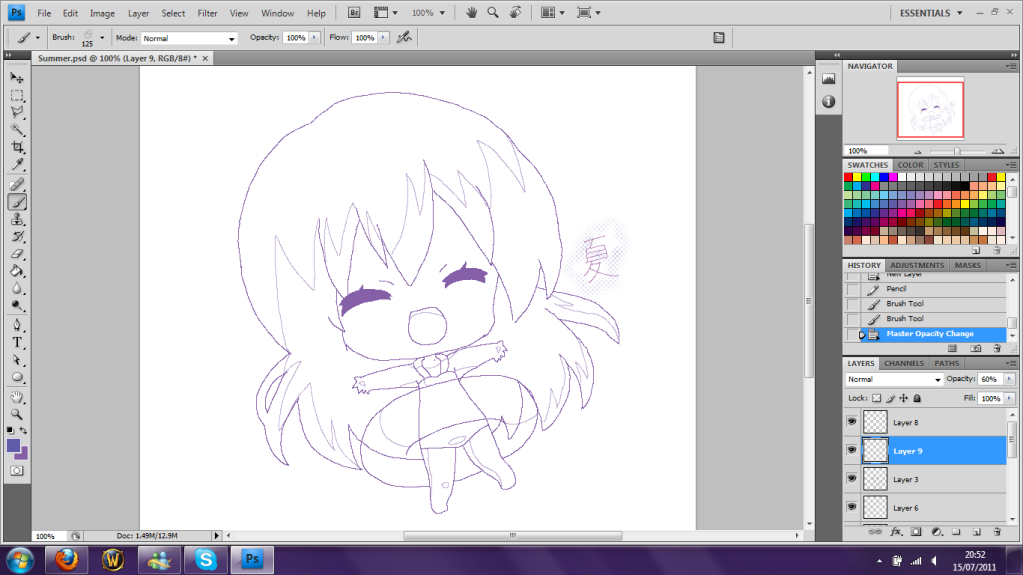
Task: Open the layer blend mode dropdown
Action: (x=894, y=379)
